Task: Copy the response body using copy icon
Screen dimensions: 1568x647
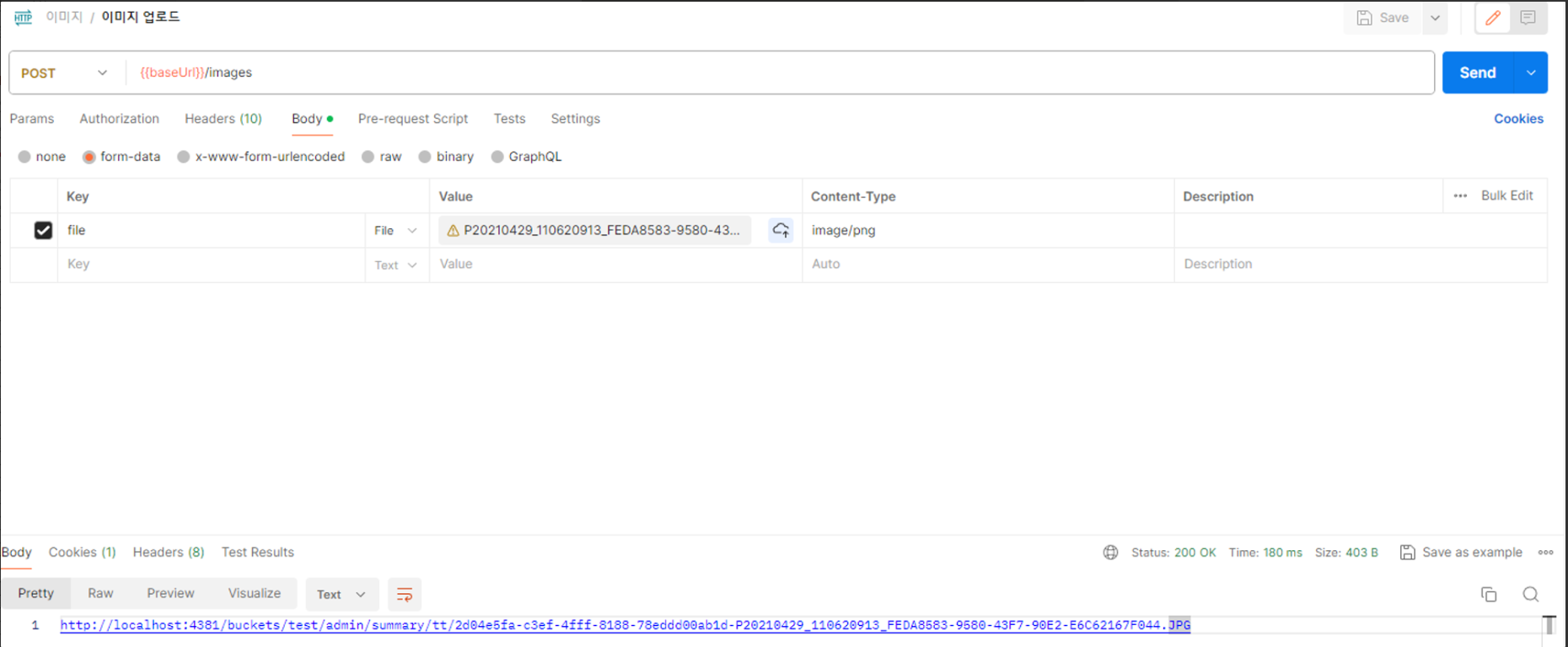Action: coord(1489,595)
